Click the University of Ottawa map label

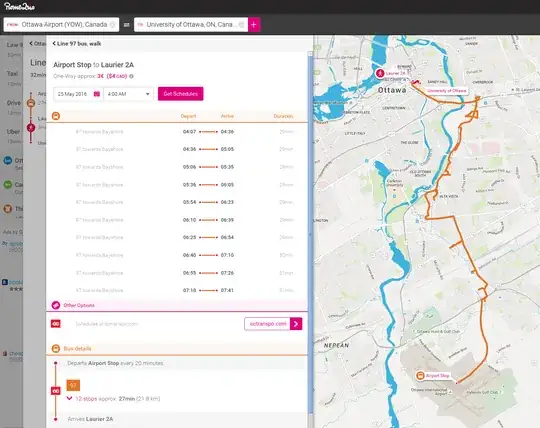pos(446,91)
